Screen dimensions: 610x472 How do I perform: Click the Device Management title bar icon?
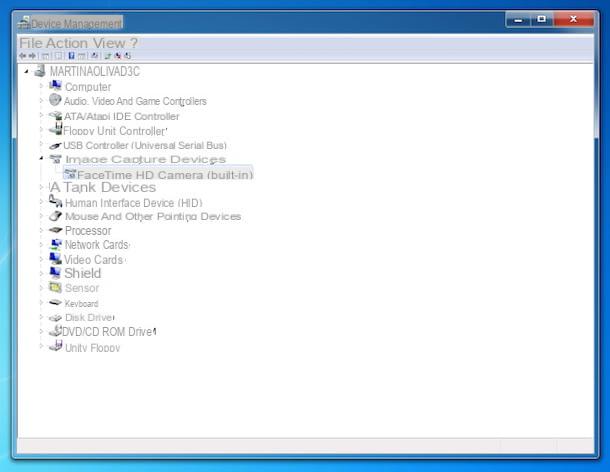pyautogui.click(x=24, y=23)
